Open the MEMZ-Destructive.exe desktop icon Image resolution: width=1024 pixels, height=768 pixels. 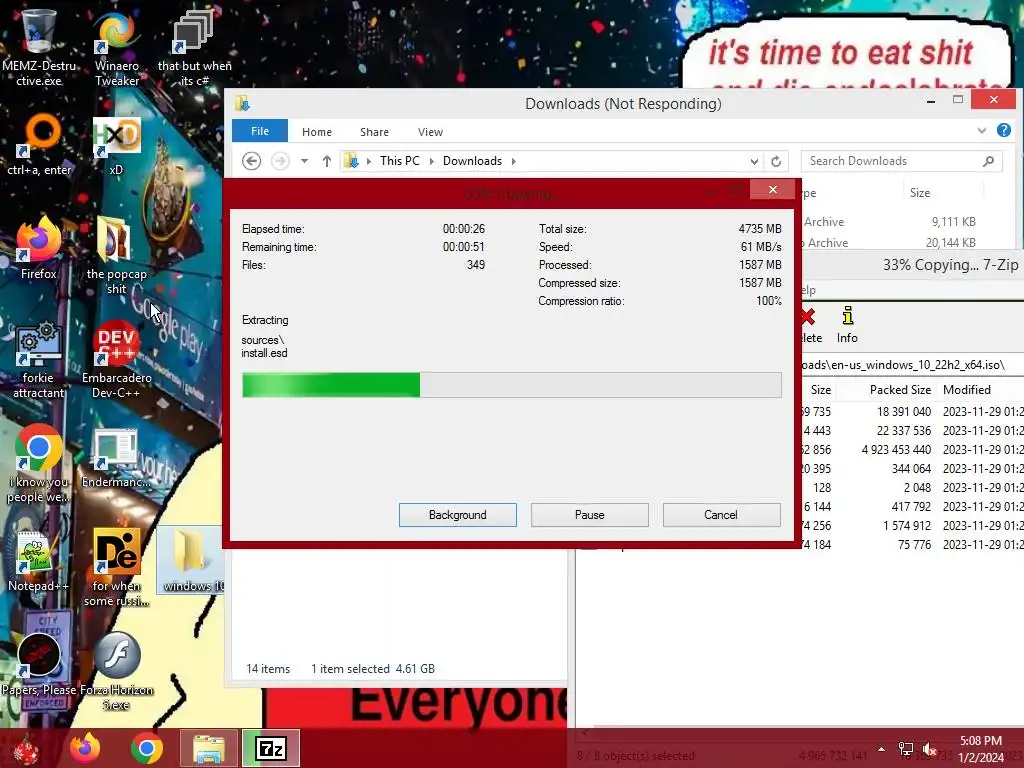click(39, 46)
